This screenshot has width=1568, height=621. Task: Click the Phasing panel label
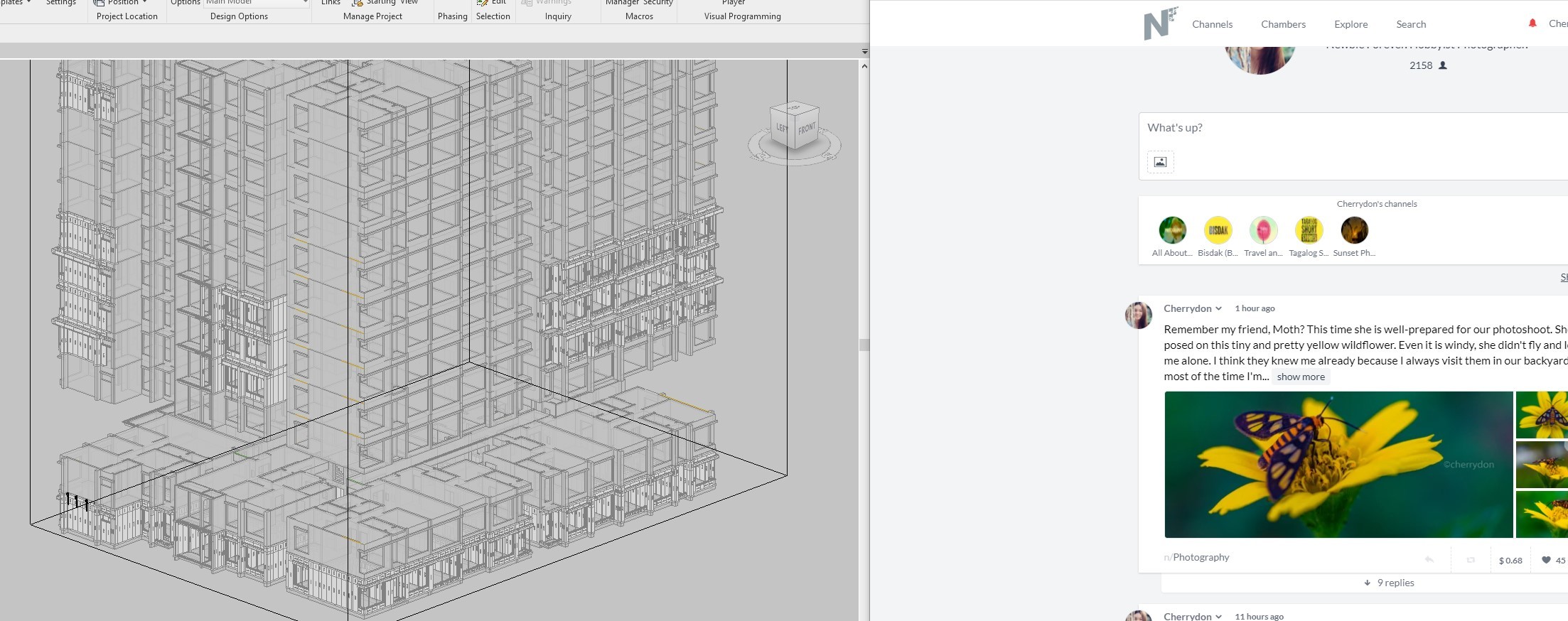coord(453,16)
